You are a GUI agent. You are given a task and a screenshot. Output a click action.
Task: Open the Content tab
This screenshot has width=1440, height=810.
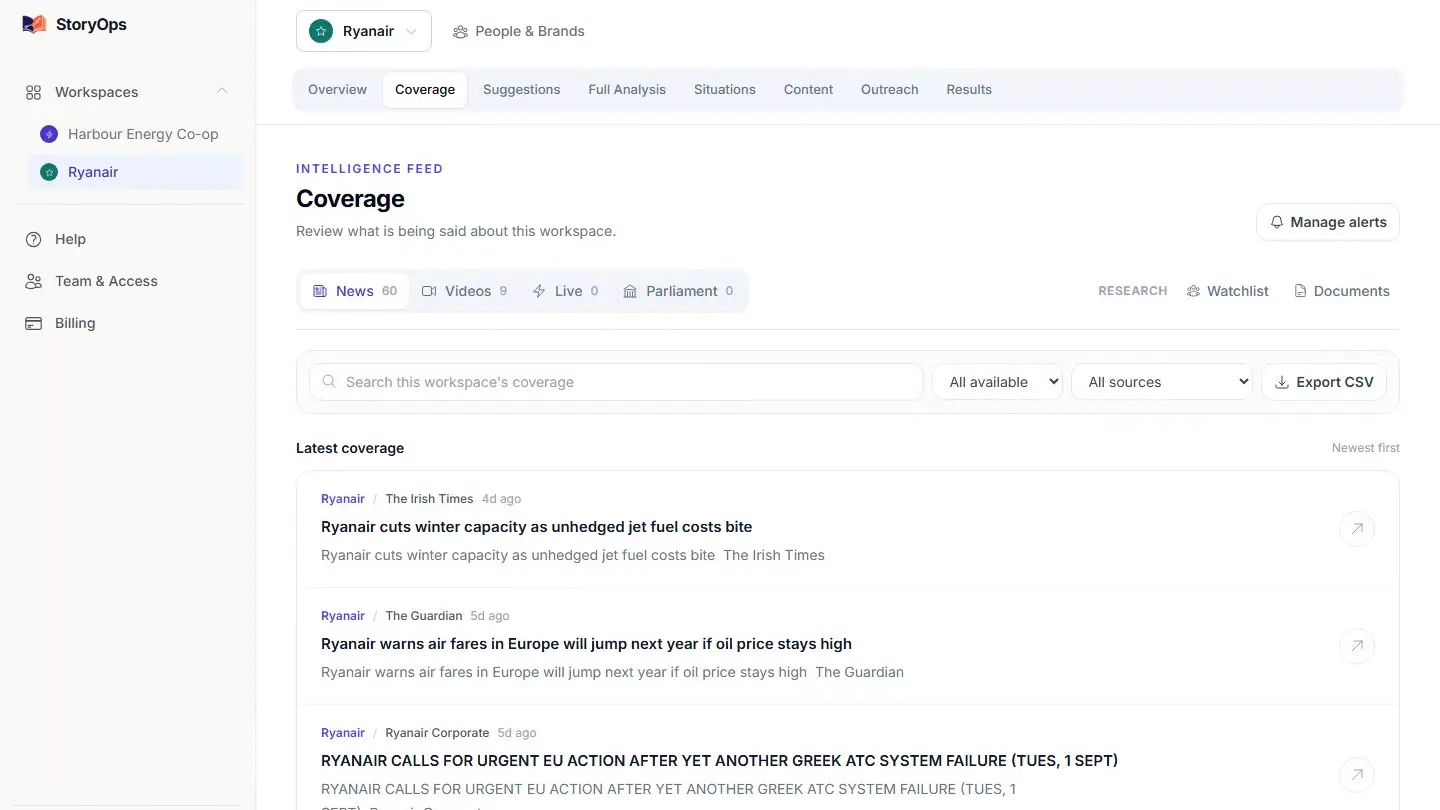coord(808,89)
